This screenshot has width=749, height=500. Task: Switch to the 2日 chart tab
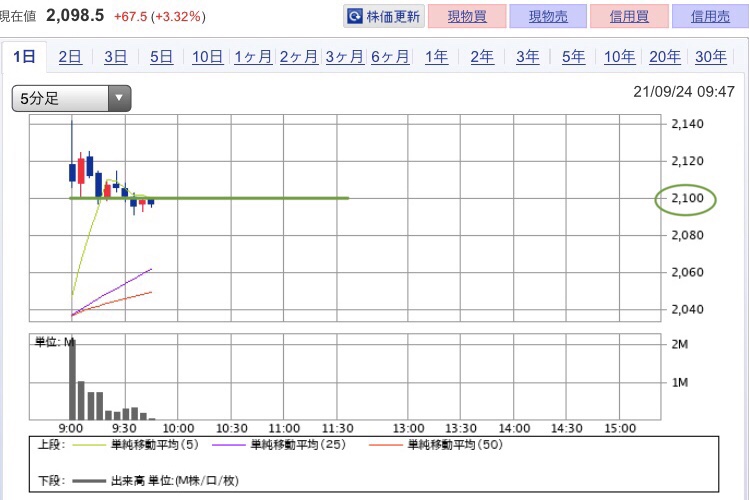(70, 57)
